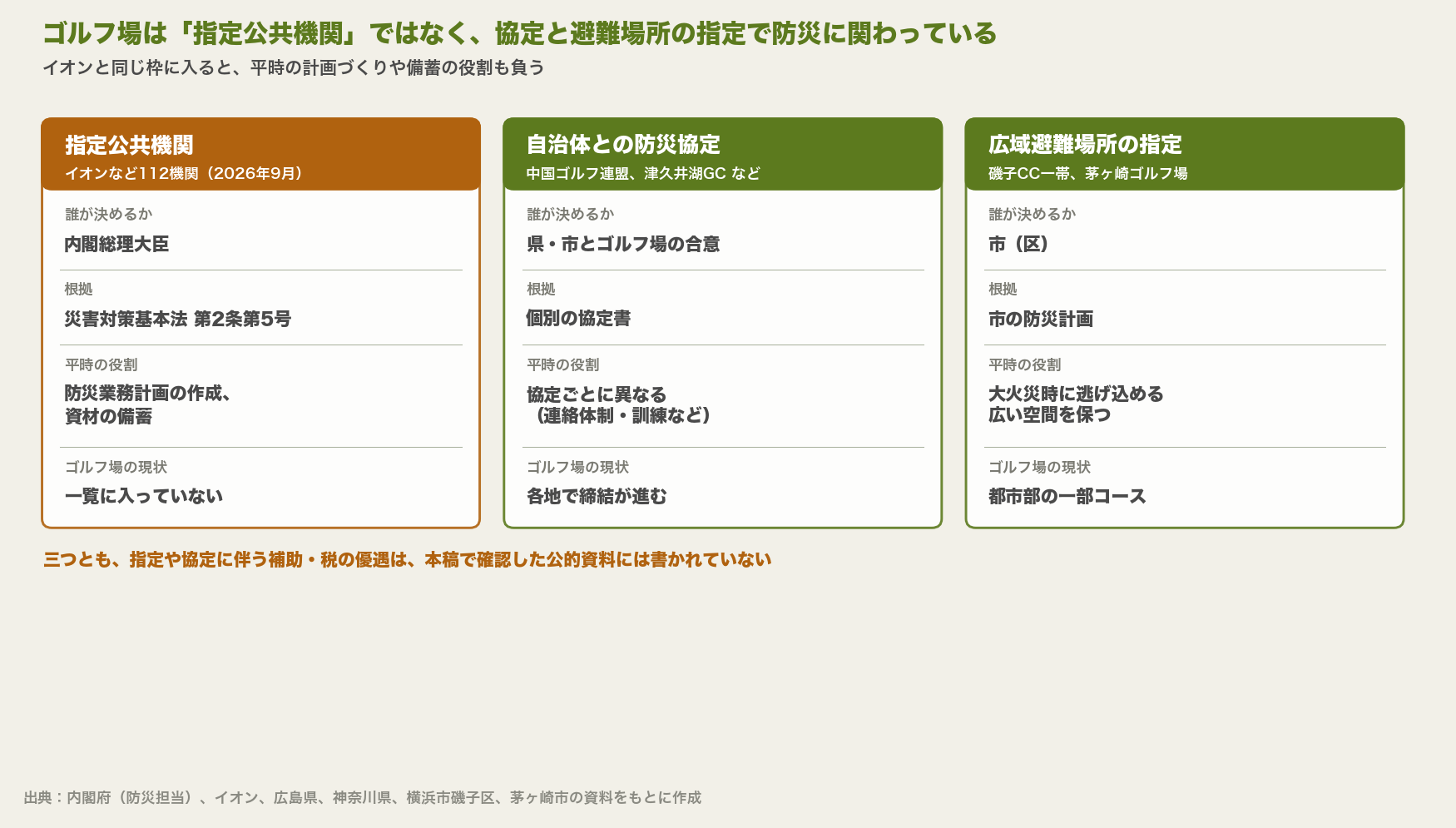Click the headline starting 'ゴルフ場は「指定公共機関」ではなく'

pos(519,33)
